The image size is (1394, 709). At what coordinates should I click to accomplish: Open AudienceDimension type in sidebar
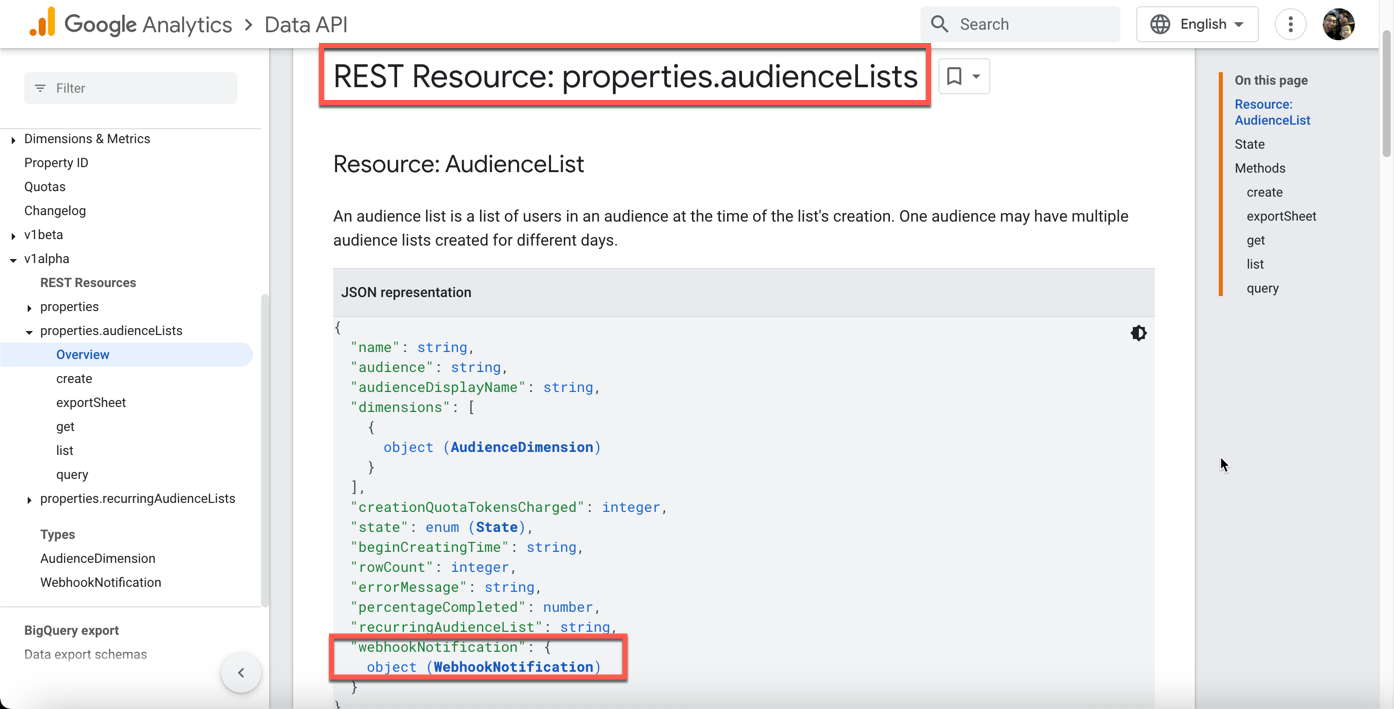98,558
